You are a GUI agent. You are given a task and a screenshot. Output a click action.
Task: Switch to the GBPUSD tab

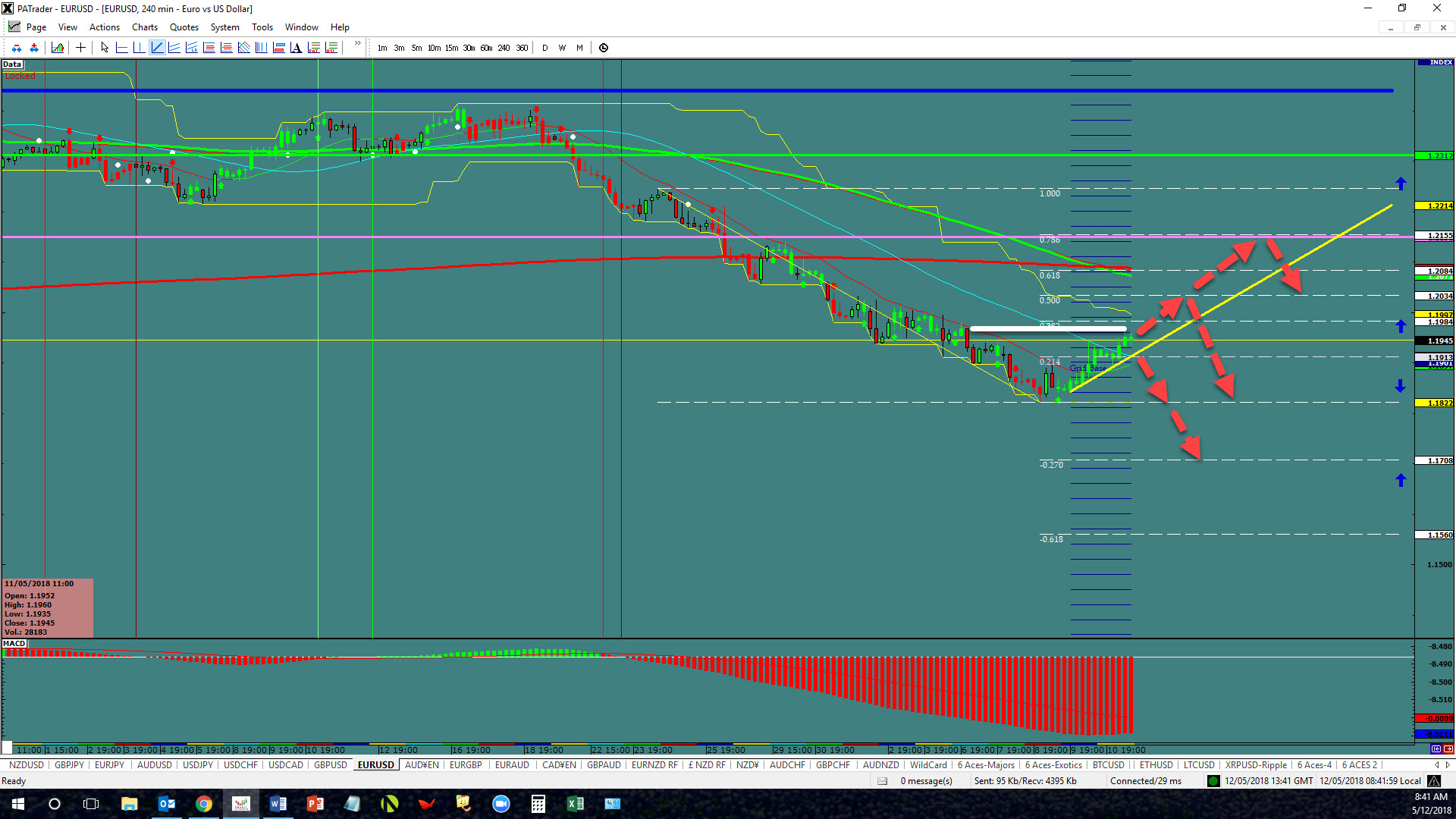(x=330, y=765)
